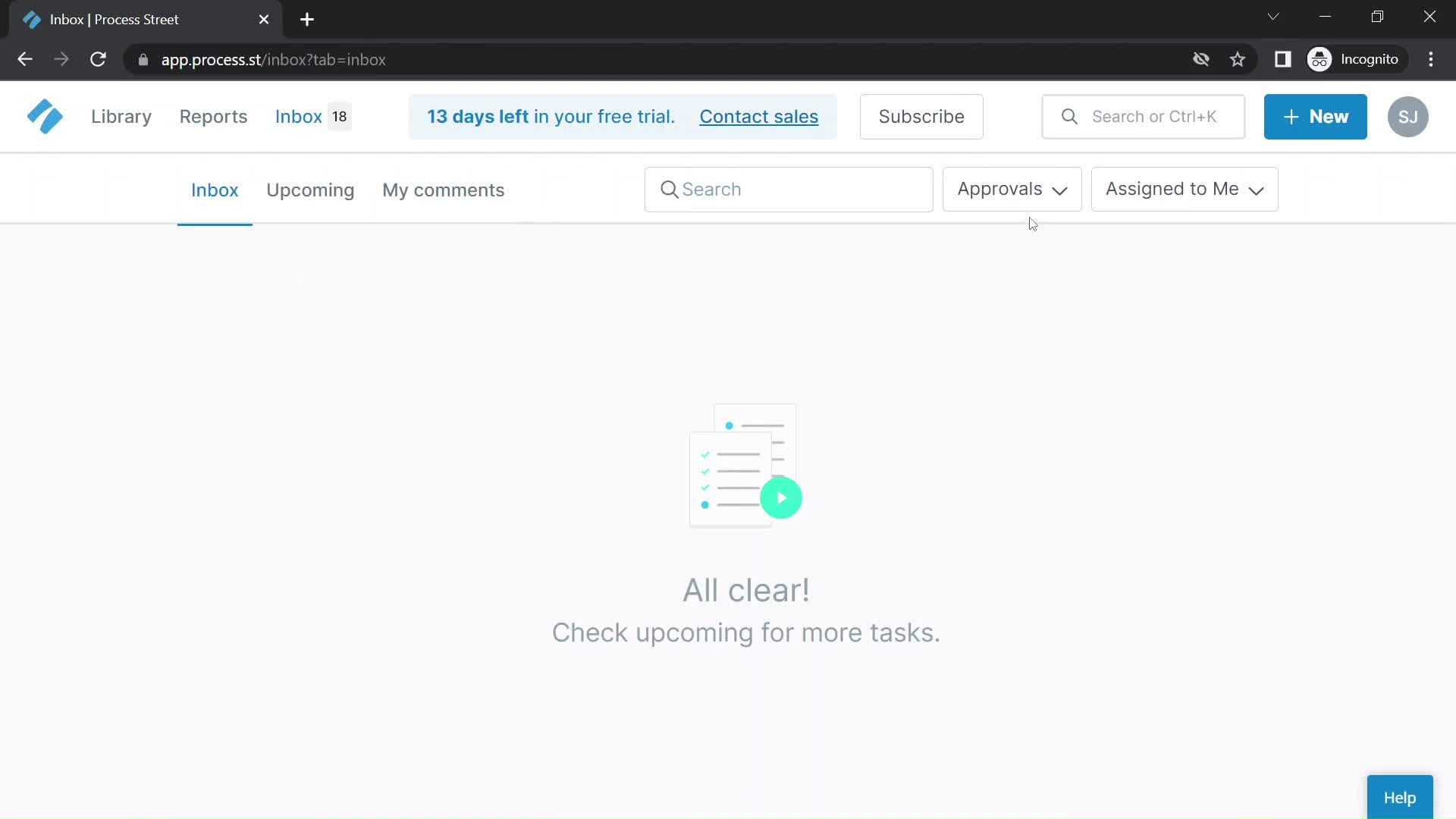Switch to the My comments tab
1456x819 pixels.
pyautogui.click(x=443, y=190)
